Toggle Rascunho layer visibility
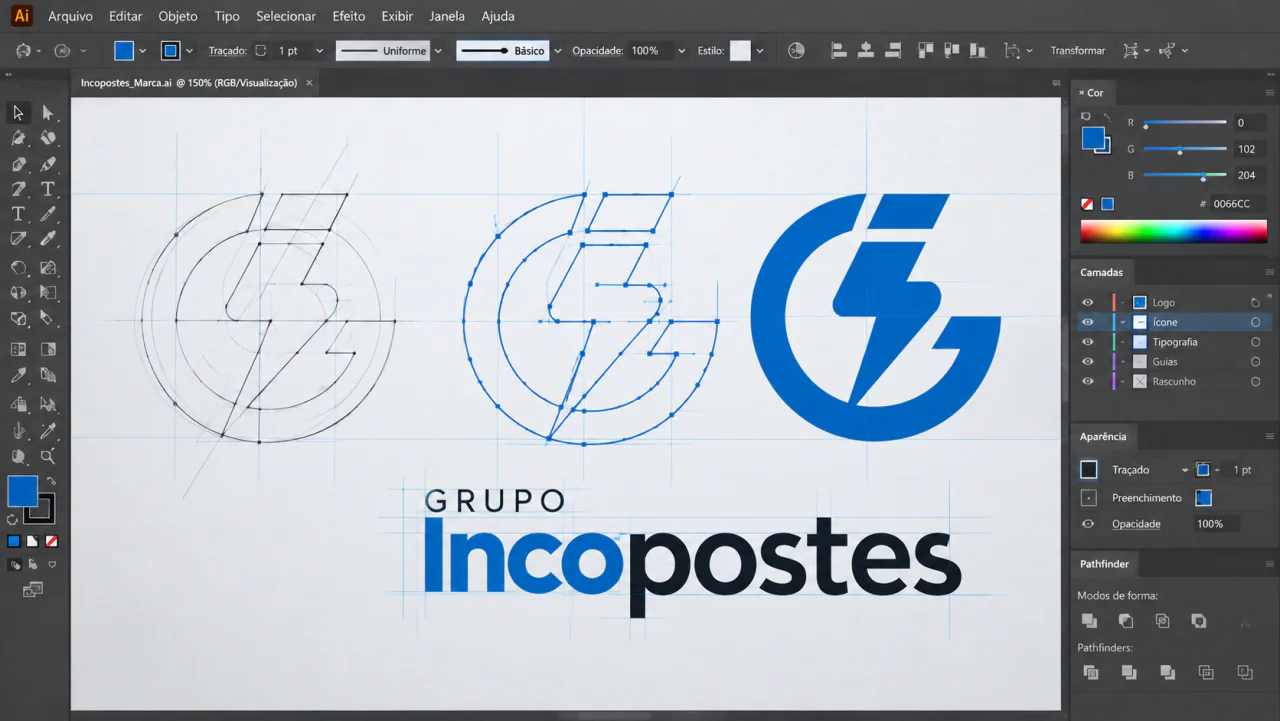The height and width of the screenshot is (721, 1280). pyautogui.click(x=1088, y=382)
